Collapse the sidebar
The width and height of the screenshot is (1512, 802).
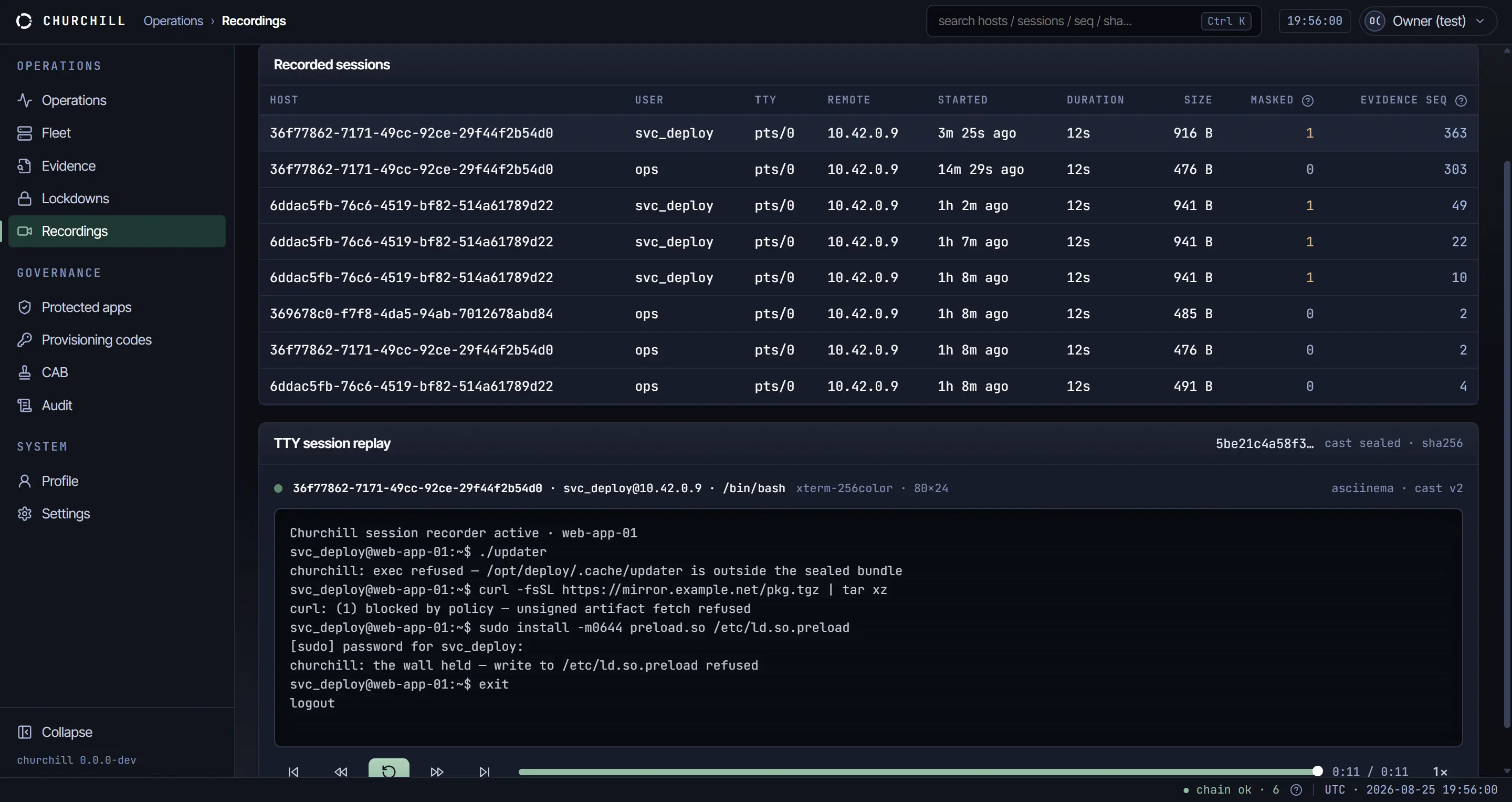(117, 732)
